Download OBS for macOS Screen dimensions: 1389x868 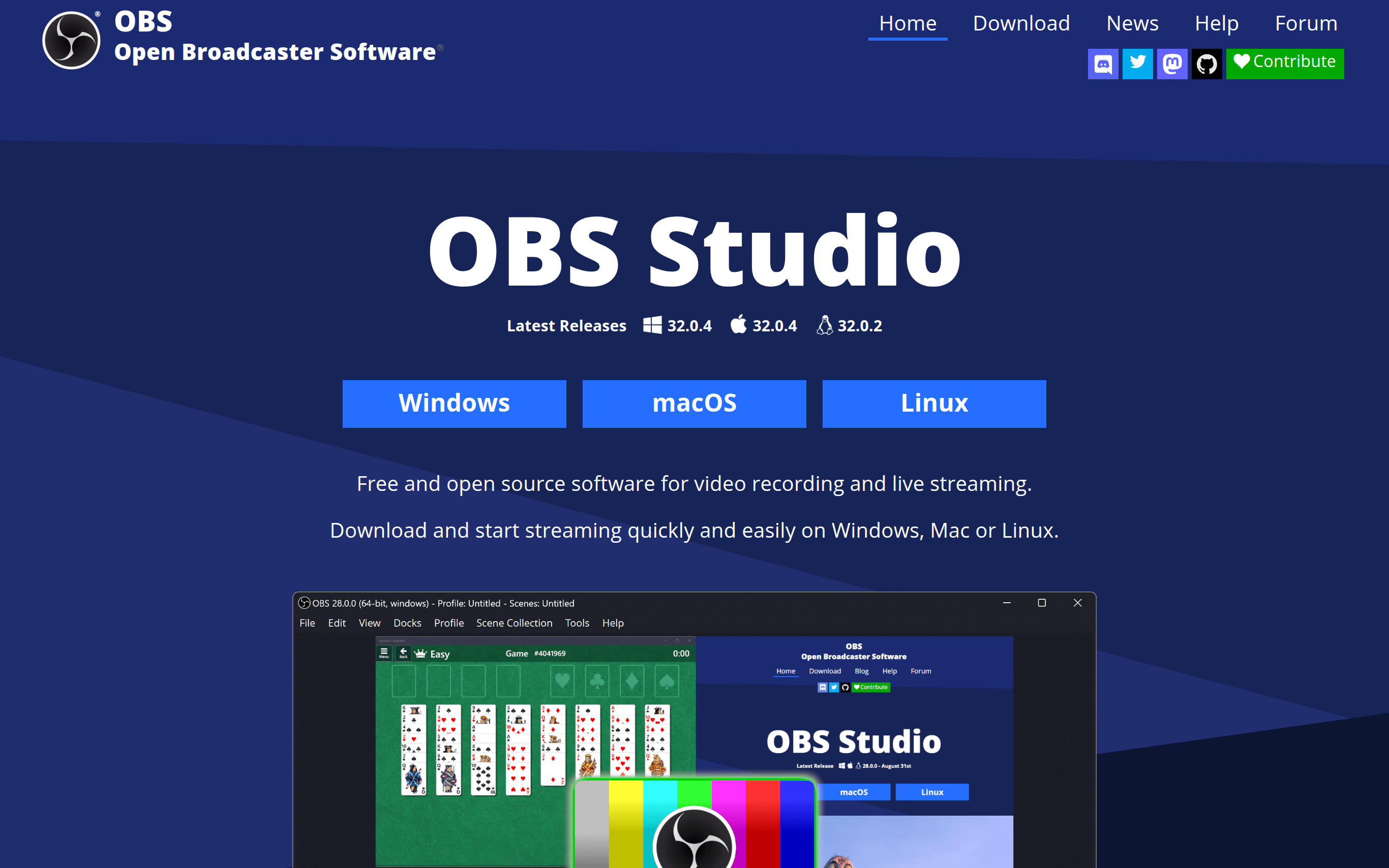pos(694,404)
